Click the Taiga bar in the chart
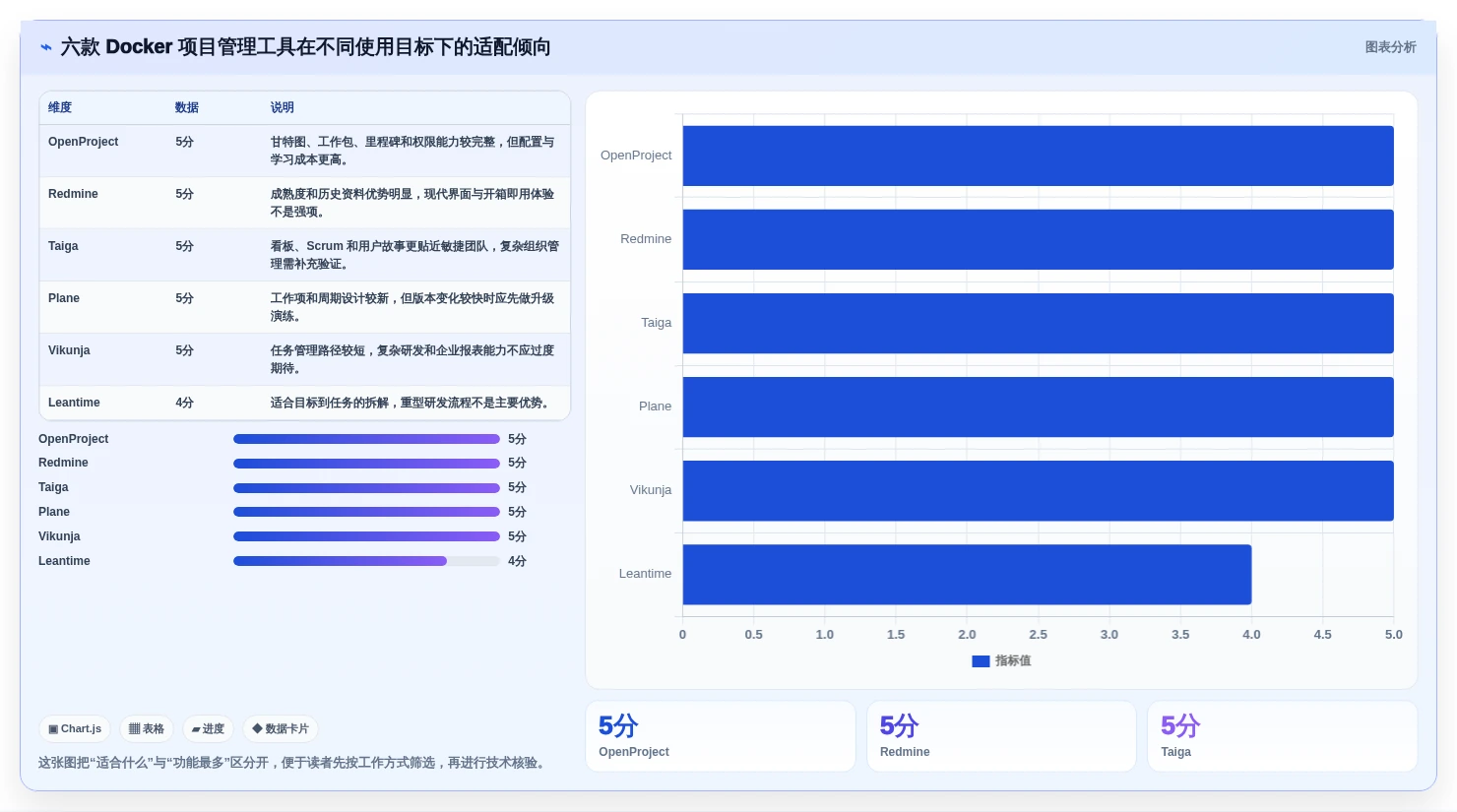The width and height of the screenshot is (1457, 812). pos(1038,323)
